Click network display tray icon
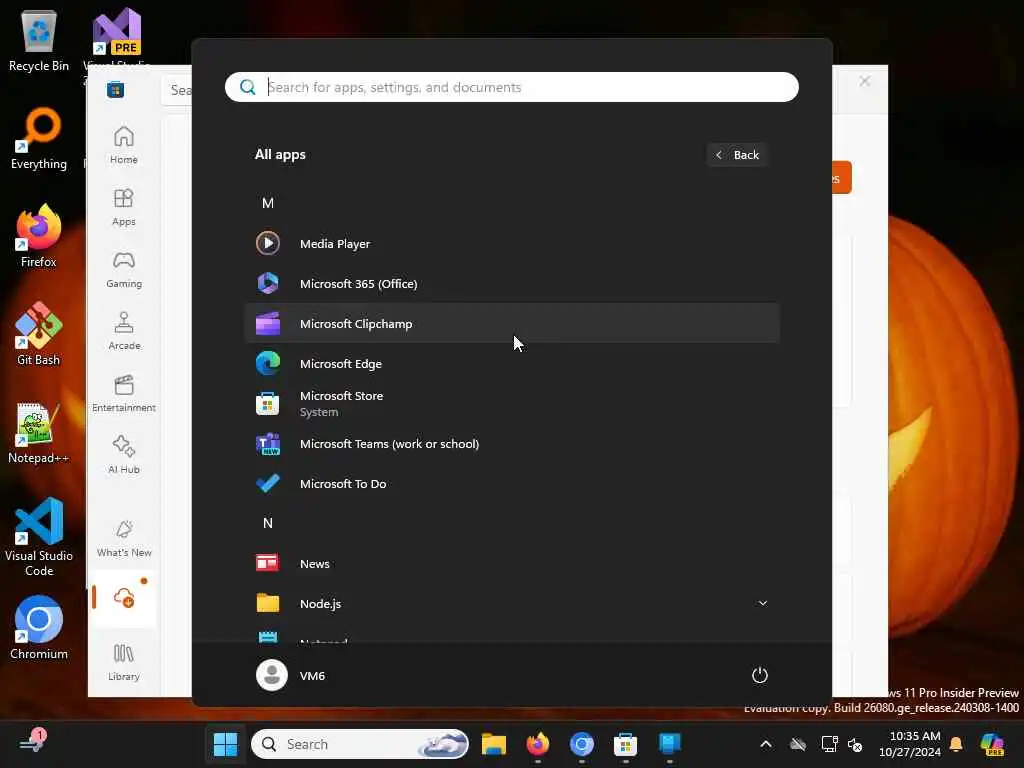Image resolution: width=1024 pixels, height=768 pixels. click(x=829, y=744)
